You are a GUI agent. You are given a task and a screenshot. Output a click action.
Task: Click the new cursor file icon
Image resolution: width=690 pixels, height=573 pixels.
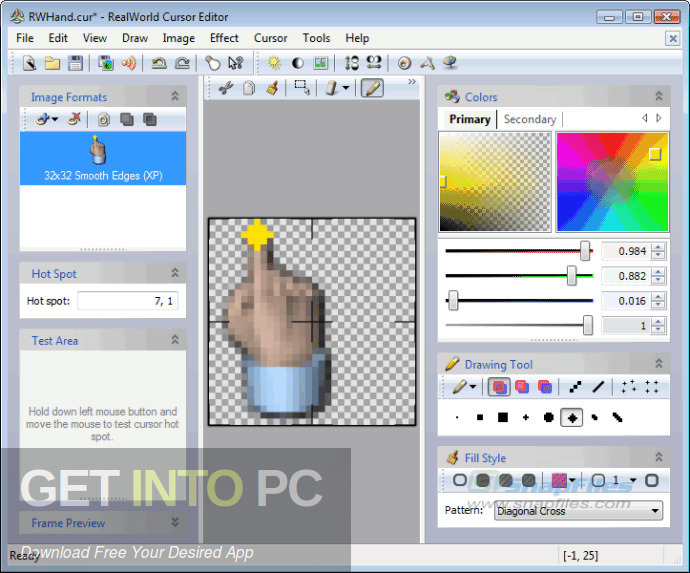[x=30, y=63]
